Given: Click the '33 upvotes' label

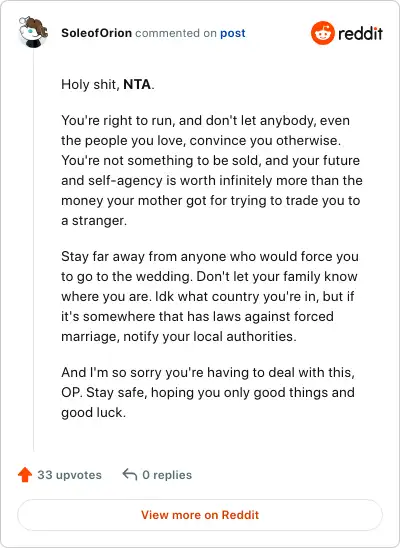Looking at the screenshot, I should point(70,475).
